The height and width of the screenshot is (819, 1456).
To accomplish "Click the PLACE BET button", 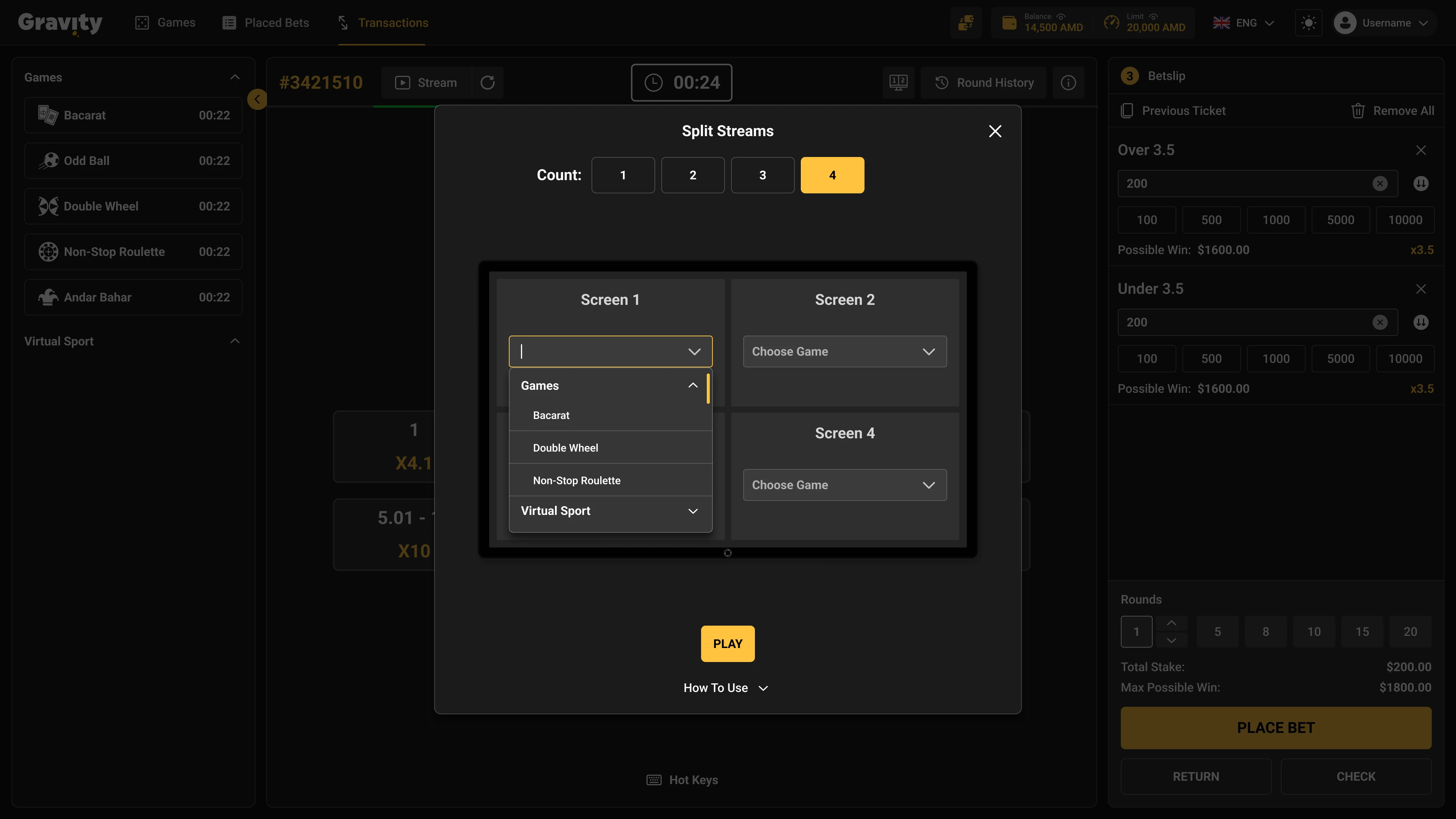I will coord(1275,728).
